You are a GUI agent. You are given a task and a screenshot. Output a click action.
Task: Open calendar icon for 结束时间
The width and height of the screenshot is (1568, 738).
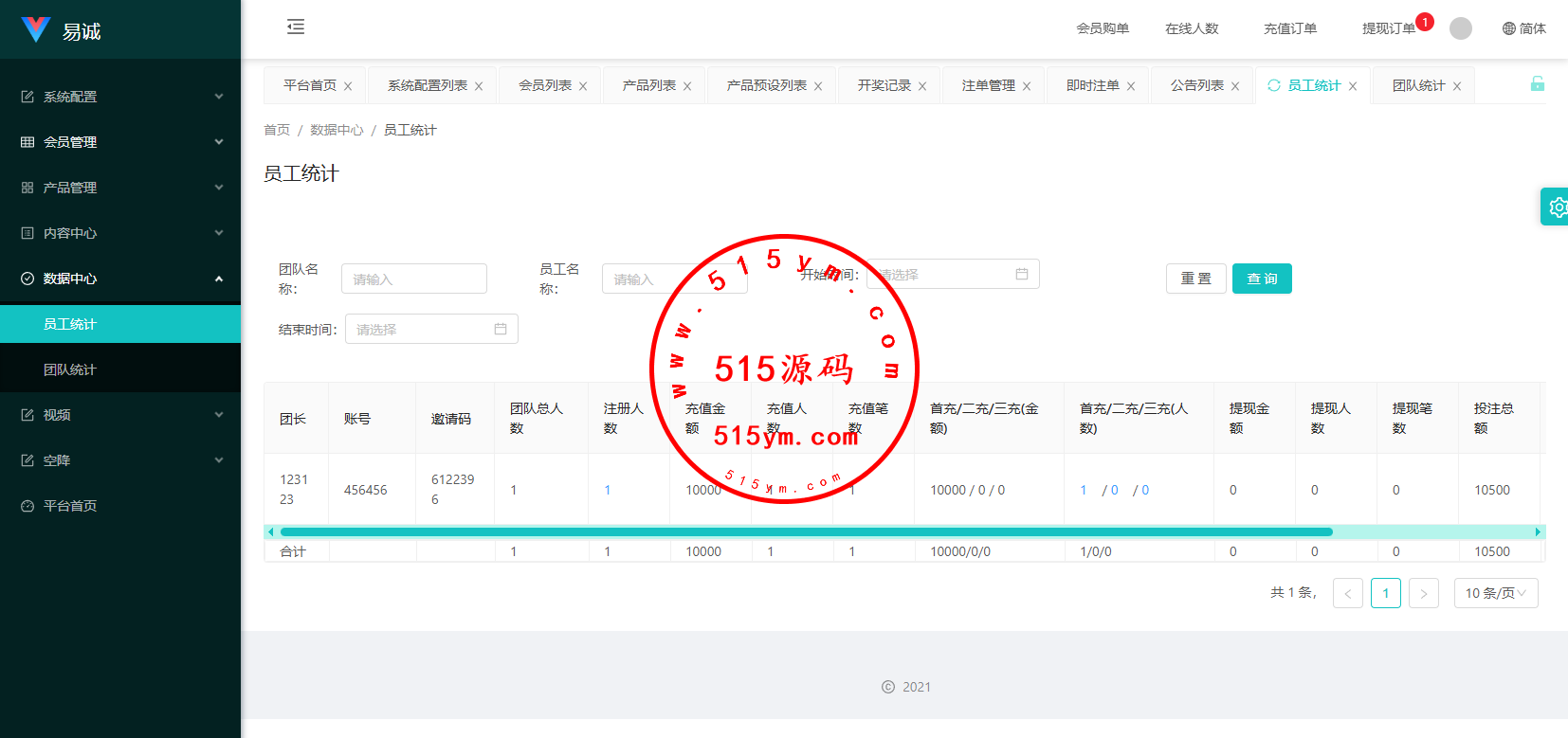pyautogui.click(x=501, y=329)
